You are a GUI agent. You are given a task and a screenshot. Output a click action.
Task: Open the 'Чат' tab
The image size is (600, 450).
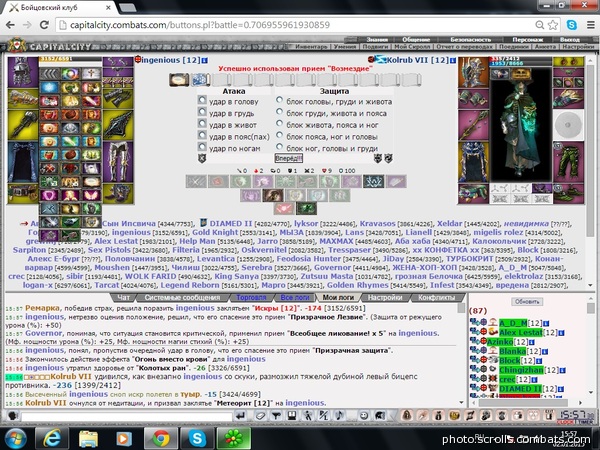coord(123,297)
